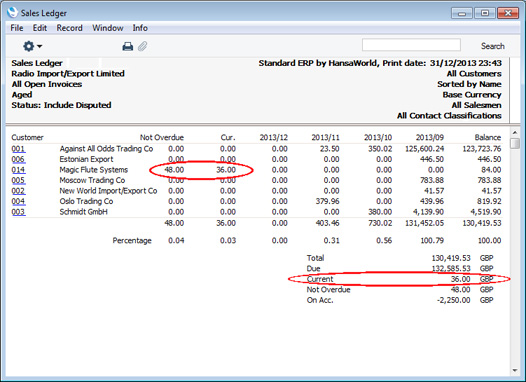Viewport: 526px width, 382px height.
Task: Click the Customer column header
Action: point(27,138)
